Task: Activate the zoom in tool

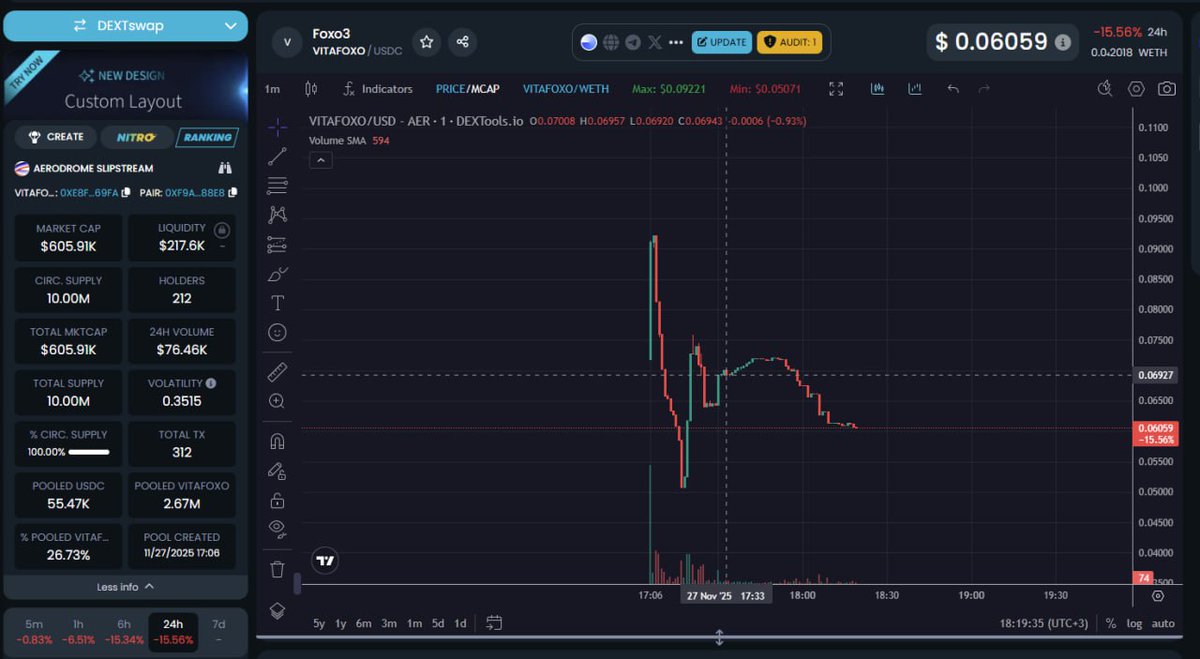Action: tap(277, 401)
